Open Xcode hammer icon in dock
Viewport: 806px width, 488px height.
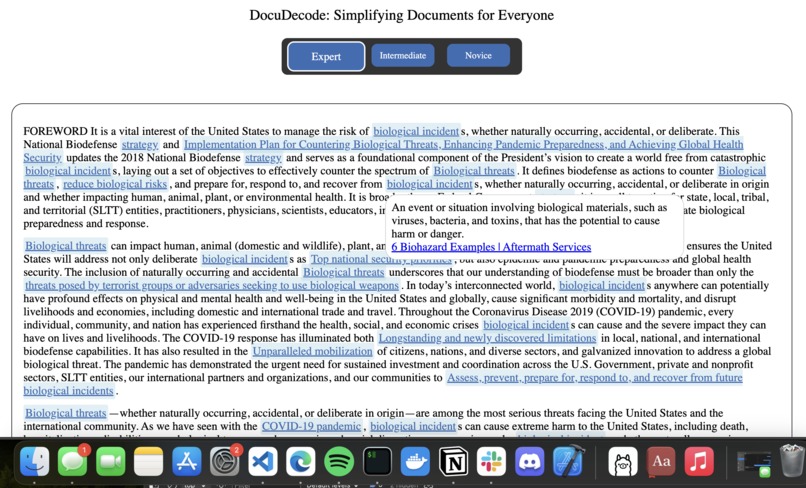pos(567,461)
